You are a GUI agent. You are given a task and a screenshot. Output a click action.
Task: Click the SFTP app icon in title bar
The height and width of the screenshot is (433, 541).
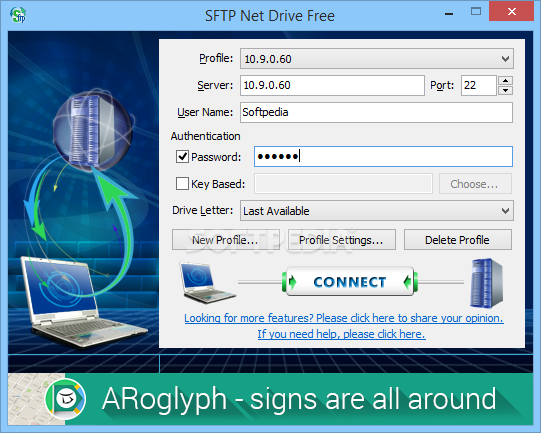pyautogui.click(x=18, y=15)
